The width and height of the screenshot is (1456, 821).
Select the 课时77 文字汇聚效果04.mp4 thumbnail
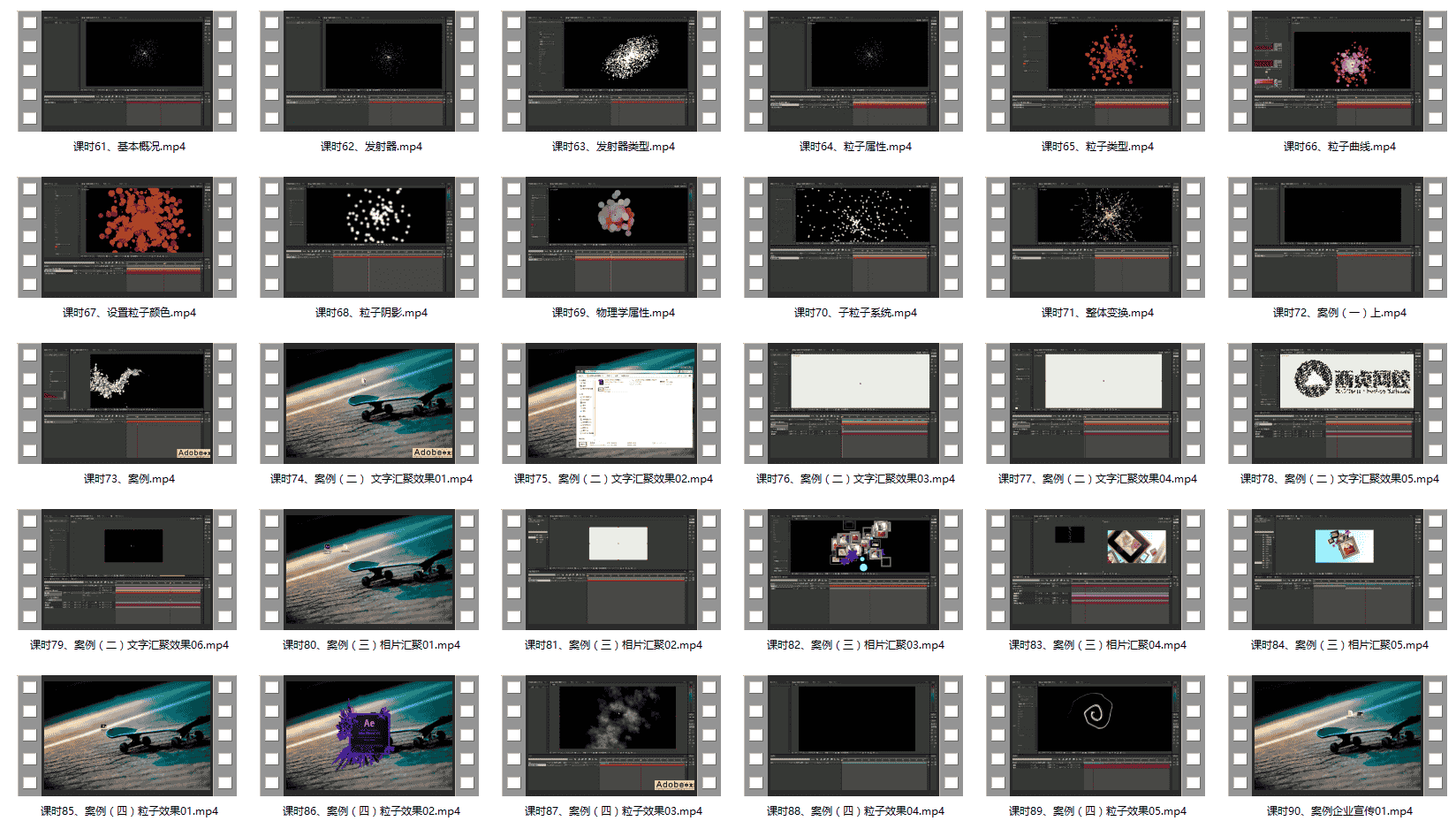1096,404
